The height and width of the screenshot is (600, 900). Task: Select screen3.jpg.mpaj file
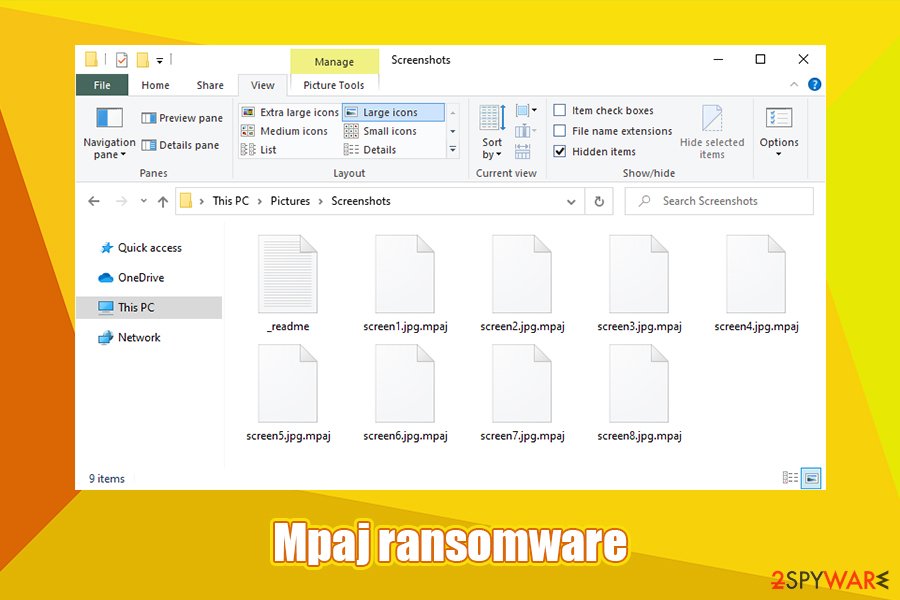[639, 284]
